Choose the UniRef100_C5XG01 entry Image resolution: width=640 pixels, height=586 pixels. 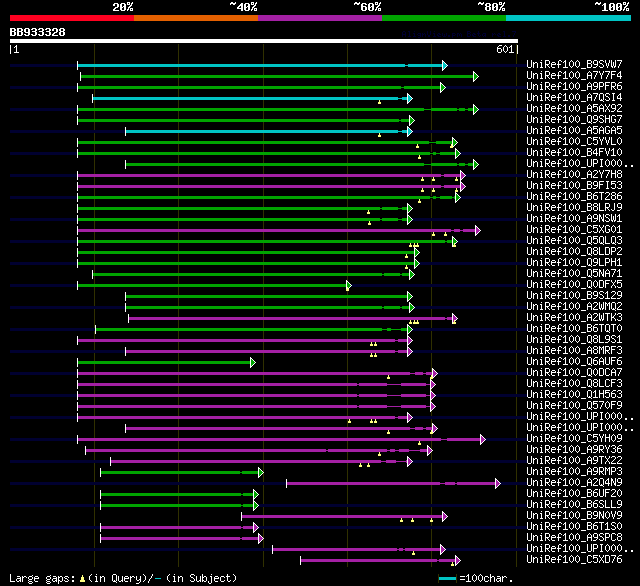pyautogui.click(x=574, y=230)
